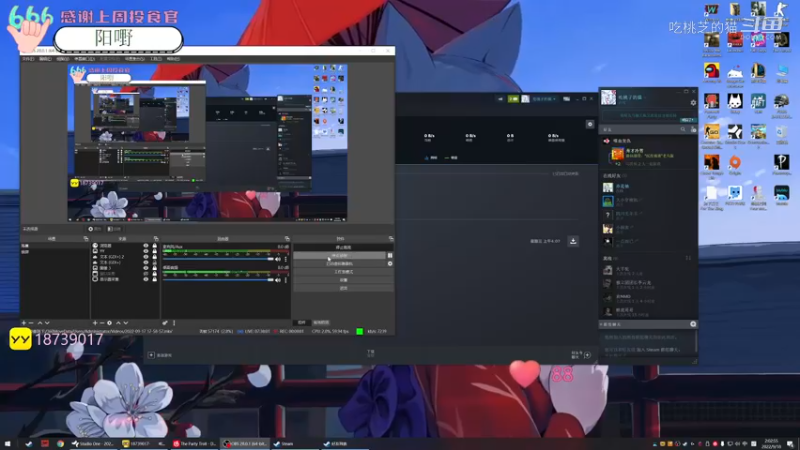Open OBS 工具(T) menu
The width and height of the screenshot is (800, 450).
pos(156,59)
